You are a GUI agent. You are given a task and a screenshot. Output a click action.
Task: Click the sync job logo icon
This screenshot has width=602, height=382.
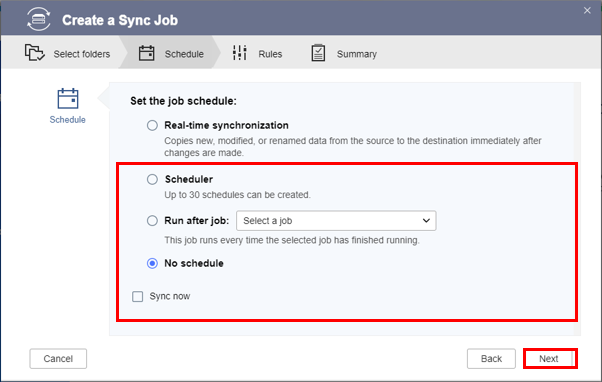pyautogui.click(x=38, y=19)
